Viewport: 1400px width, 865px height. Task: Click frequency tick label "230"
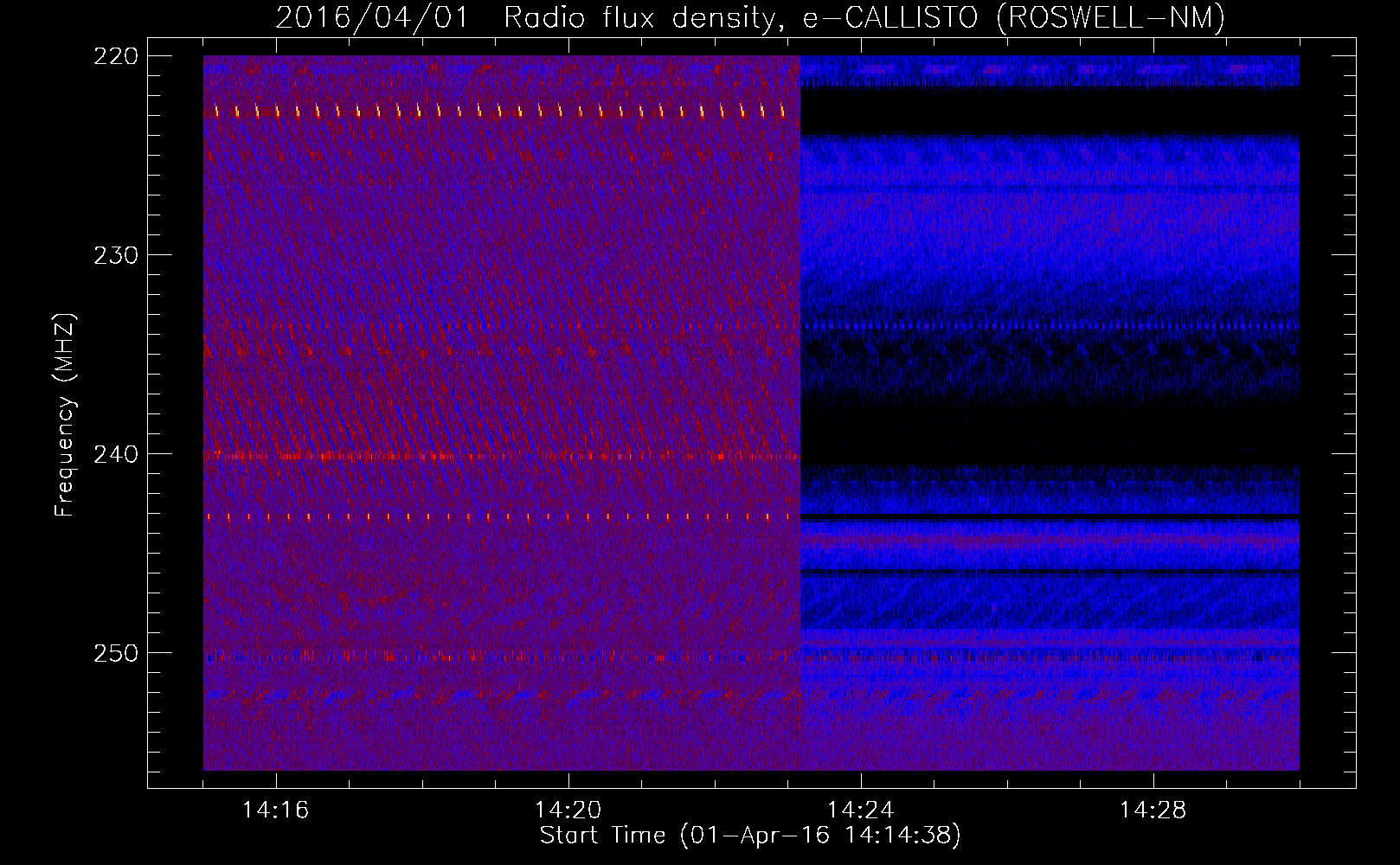coord(115,255)
